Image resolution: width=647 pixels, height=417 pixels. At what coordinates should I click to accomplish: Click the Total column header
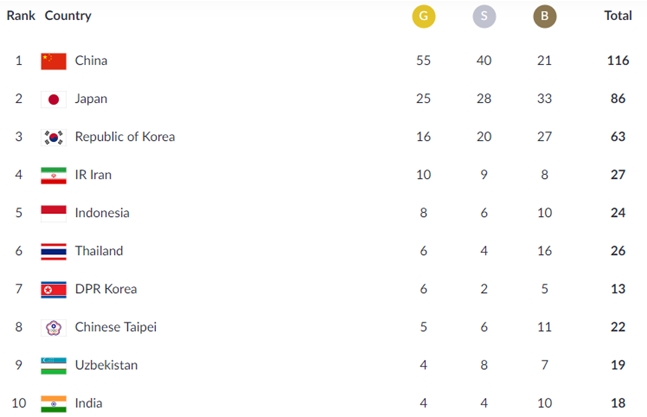(617, 16)
